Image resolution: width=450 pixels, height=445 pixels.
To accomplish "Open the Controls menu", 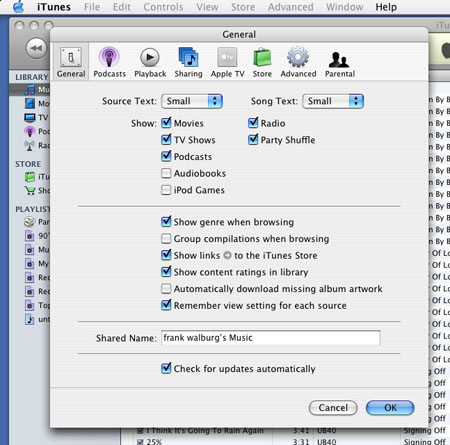I will coord(163,7).
